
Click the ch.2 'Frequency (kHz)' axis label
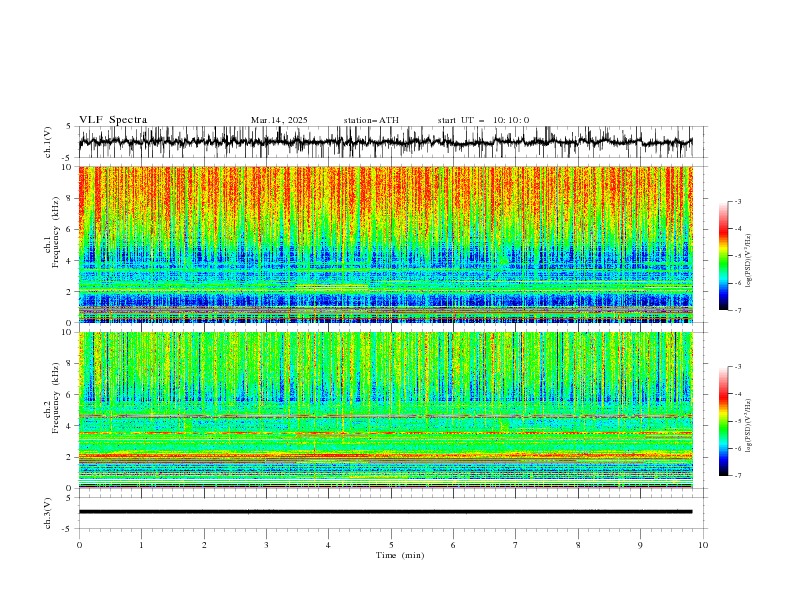pos(56,397)
